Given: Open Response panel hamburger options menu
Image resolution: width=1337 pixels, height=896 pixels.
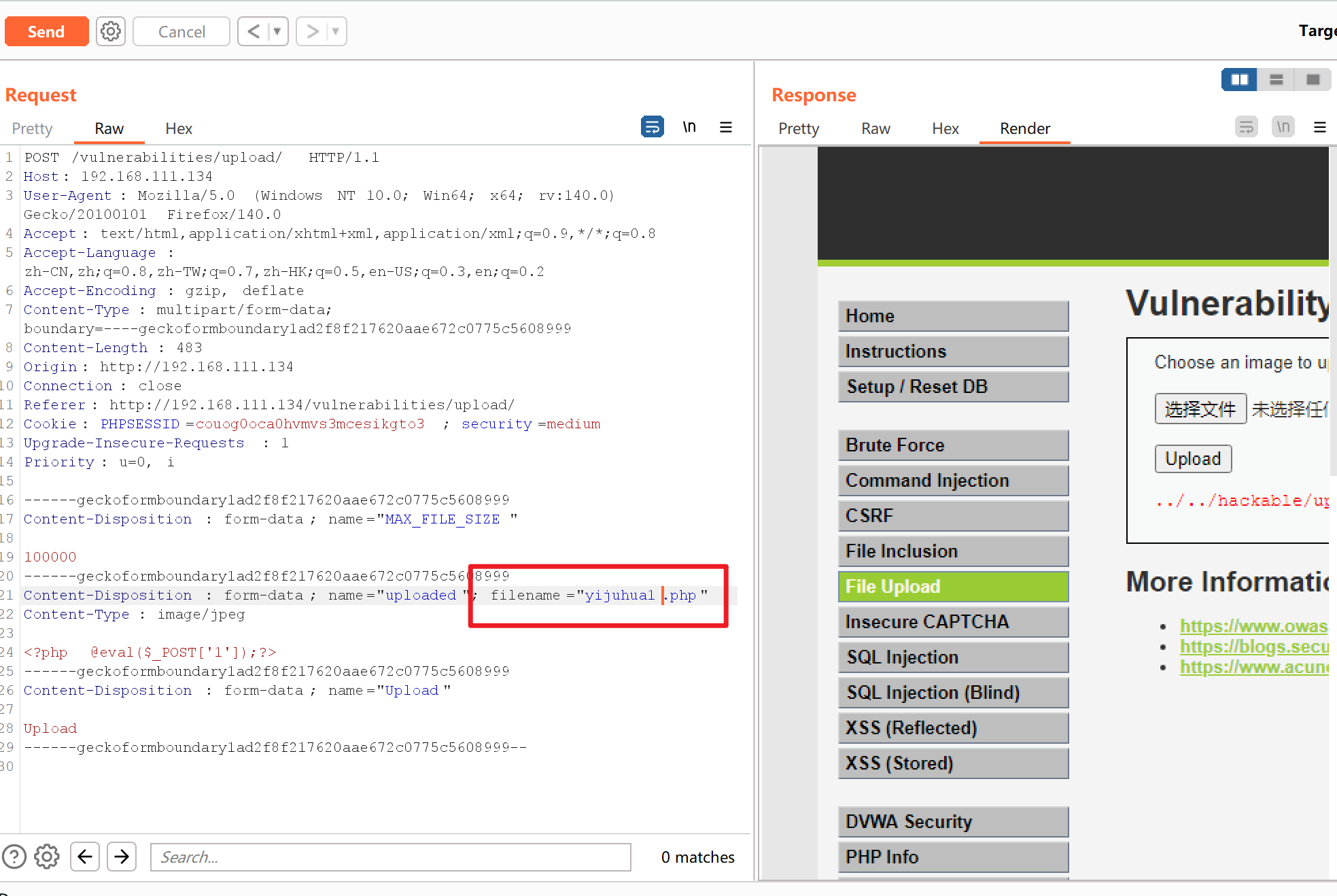Looking at the screenshot, I should click(x=1319, y=127).
